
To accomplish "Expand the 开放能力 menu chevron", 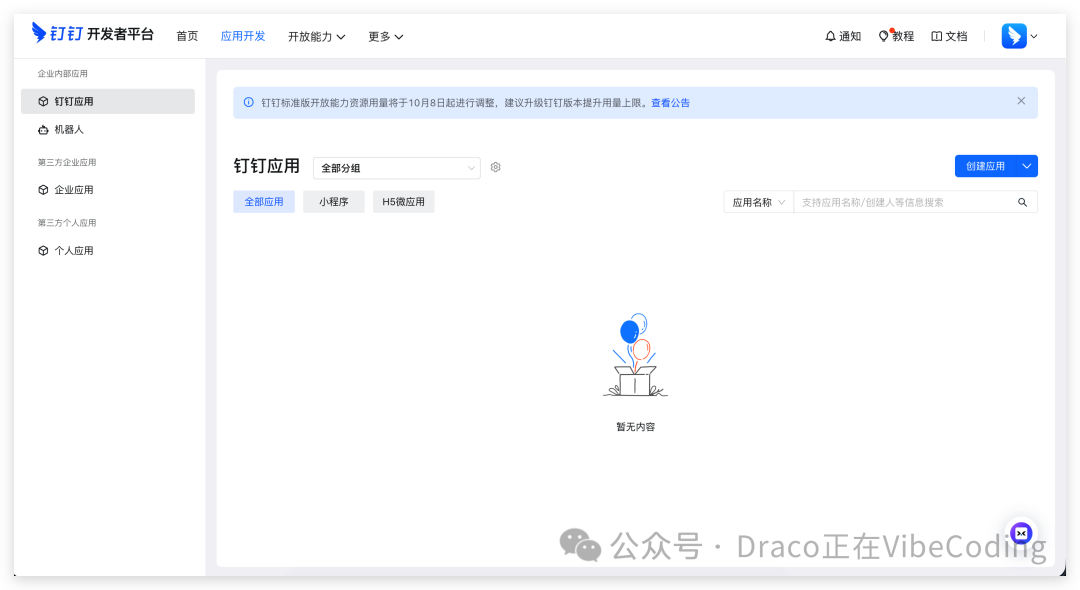I will (342, 36).
